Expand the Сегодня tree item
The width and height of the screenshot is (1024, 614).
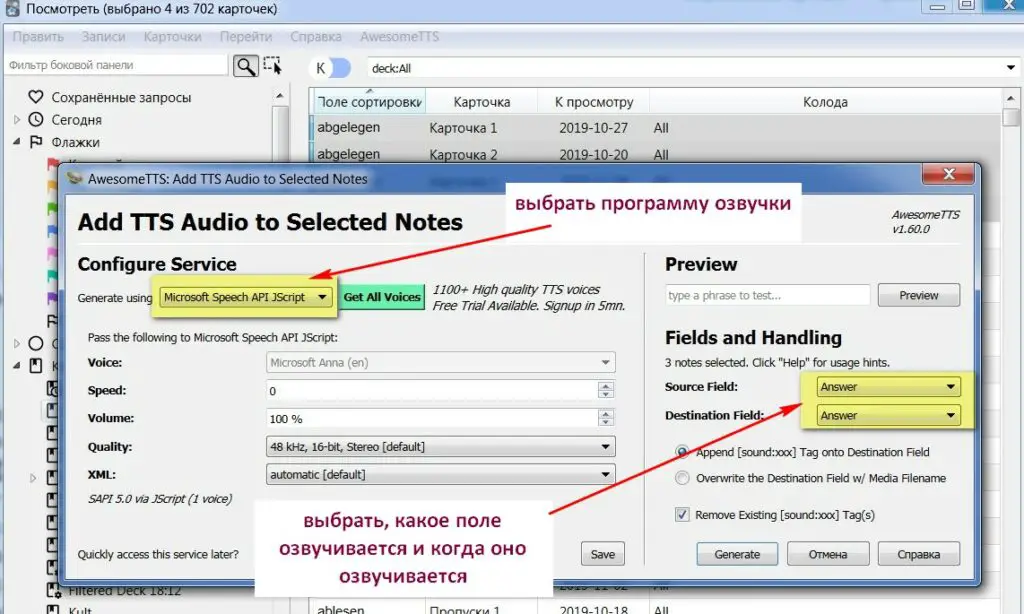pos(17,120)
